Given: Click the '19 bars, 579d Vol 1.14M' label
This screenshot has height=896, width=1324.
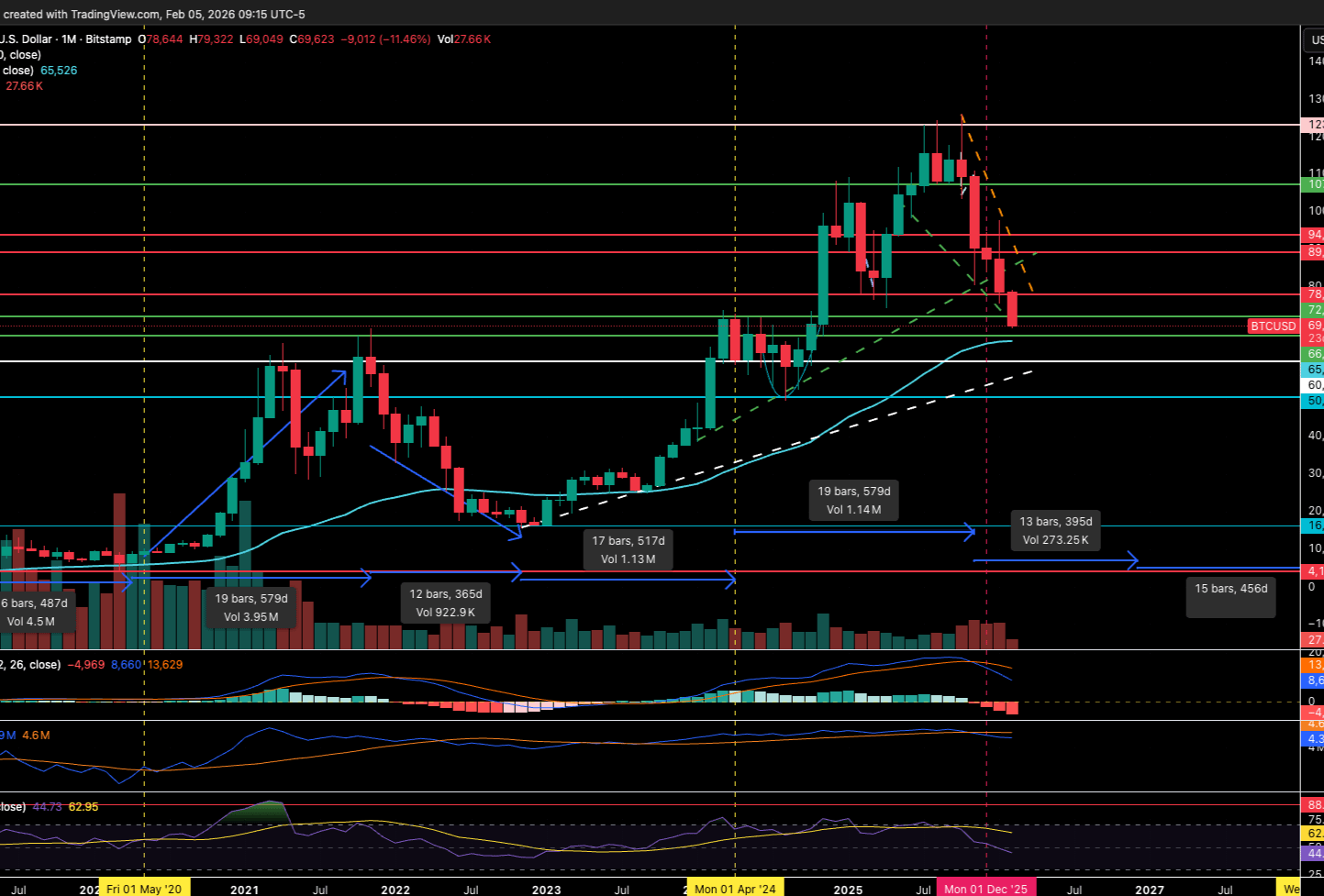Looking at the screenshot, I should pos(853,501).
